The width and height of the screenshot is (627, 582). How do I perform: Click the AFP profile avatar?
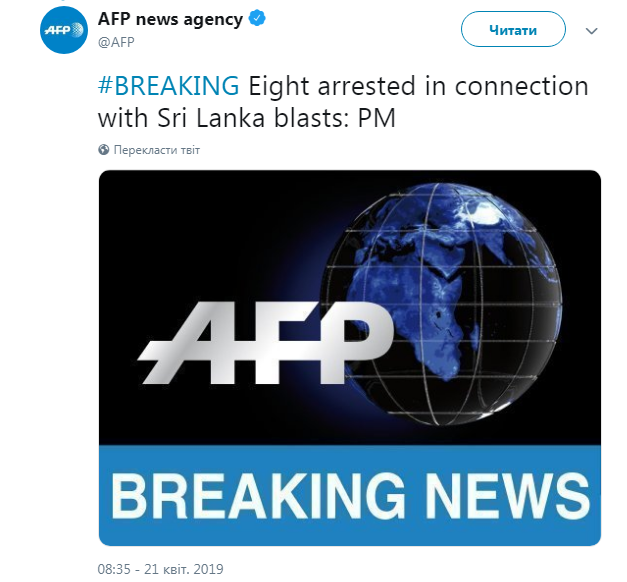click(65, 36)
